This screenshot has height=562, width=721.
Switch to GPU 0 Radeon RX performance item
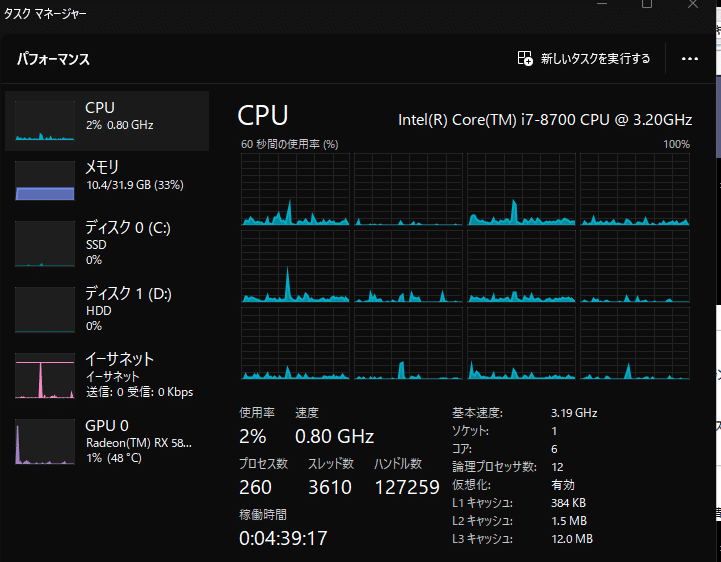point(107,441)
